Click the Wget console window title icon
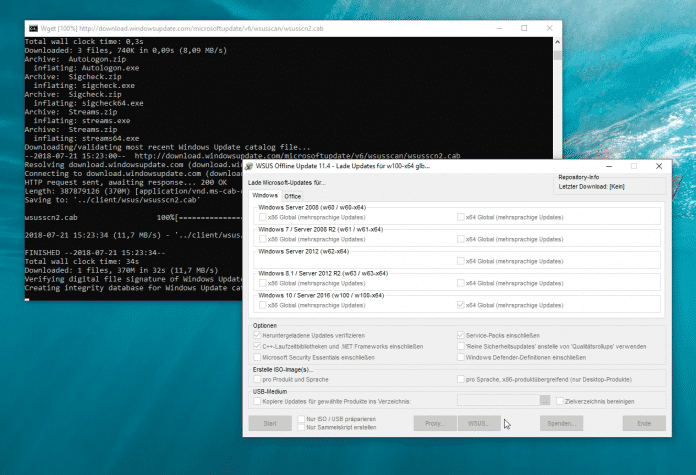Screen dimensions: 696x475 click(32, 27)
